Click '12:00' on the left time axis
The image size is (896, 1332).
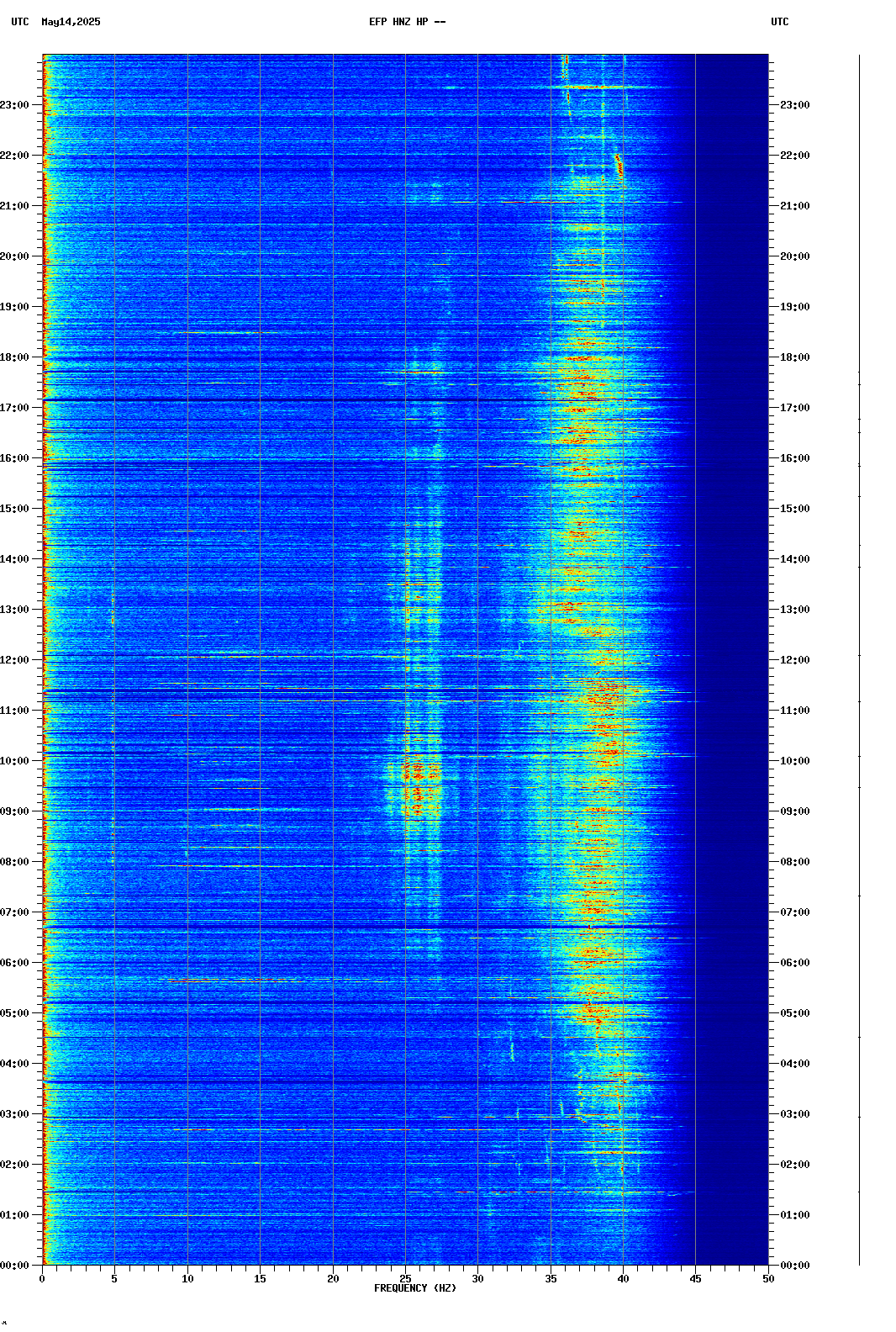coord(14,660)
